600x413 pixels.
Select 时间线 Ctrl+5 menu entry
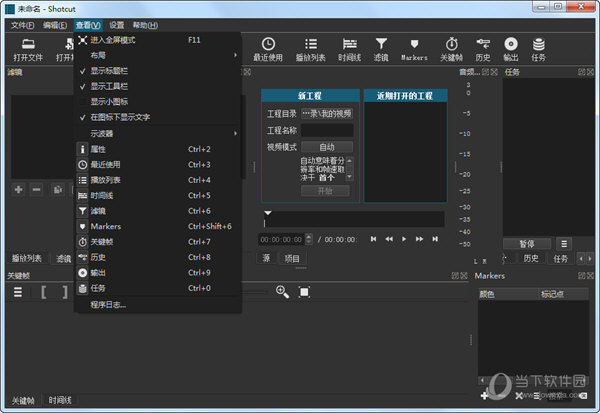[x=157, y=196]
